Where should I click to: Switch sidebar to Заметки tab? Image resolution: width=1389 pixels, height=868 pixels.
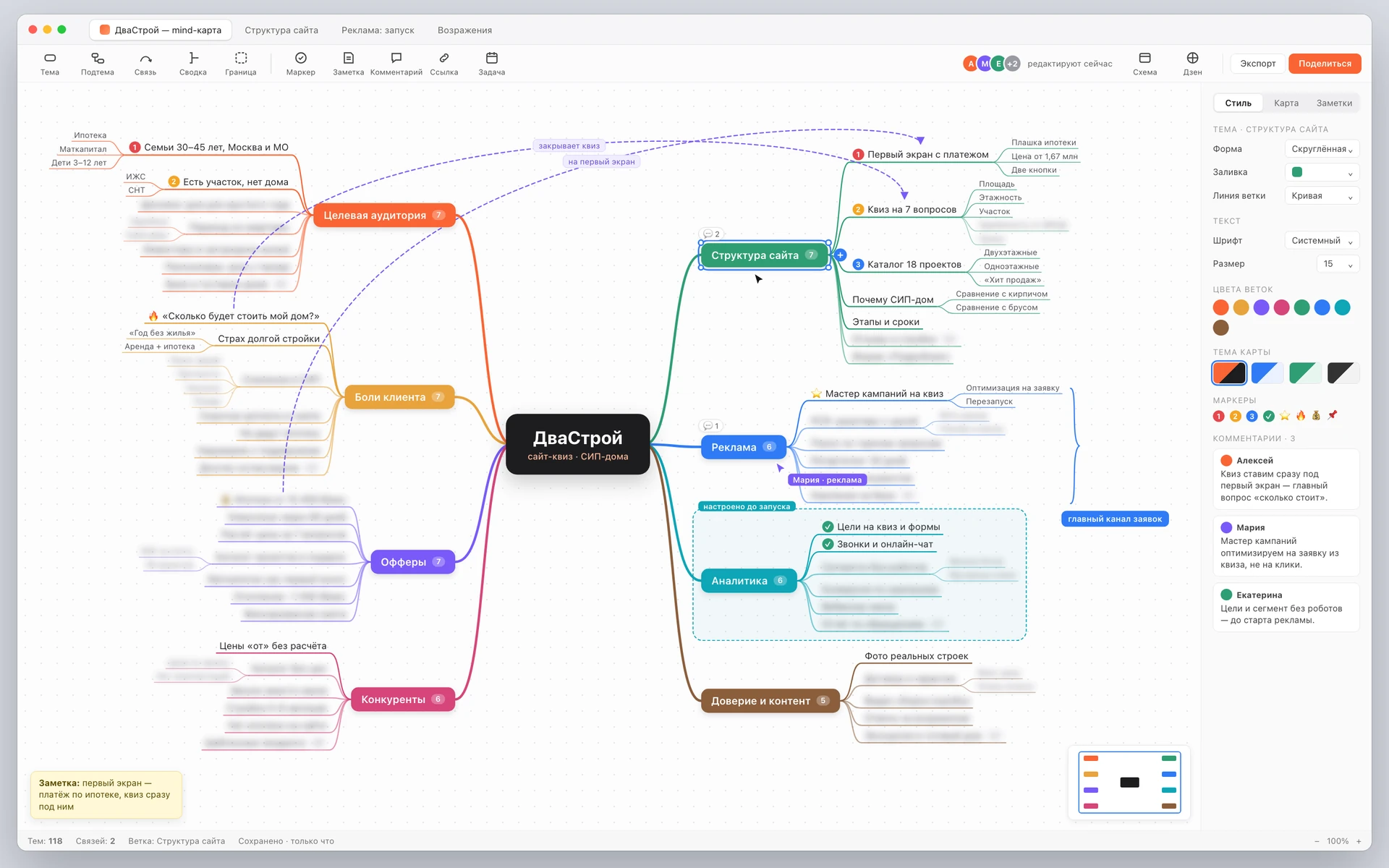[x=1334, y=103]
